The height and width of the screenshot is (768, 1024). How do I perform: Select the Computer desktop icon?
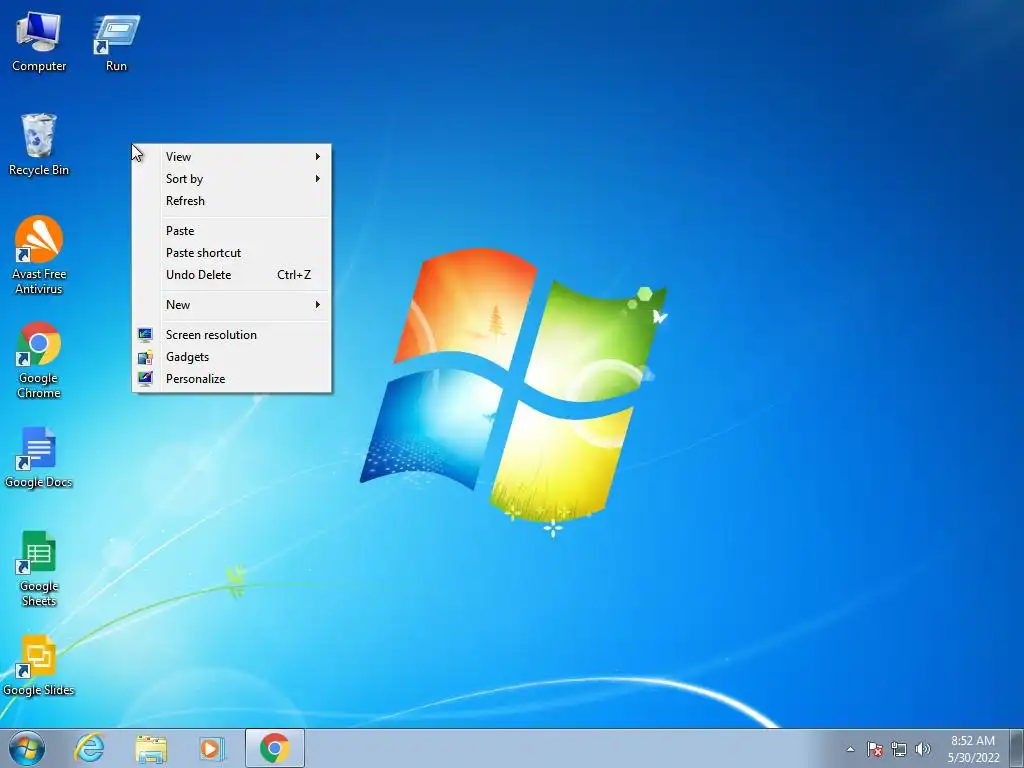coord(39,42)
